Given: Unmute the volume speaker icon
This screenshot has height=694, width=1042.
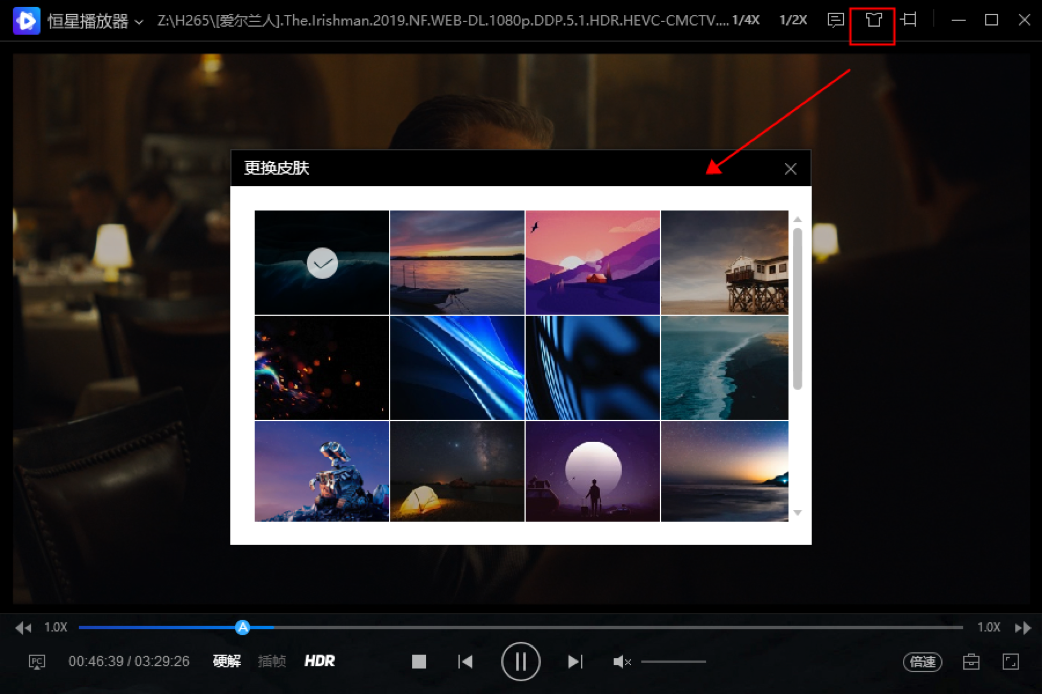Looking at the screenshot, I should tap(621, 661).
